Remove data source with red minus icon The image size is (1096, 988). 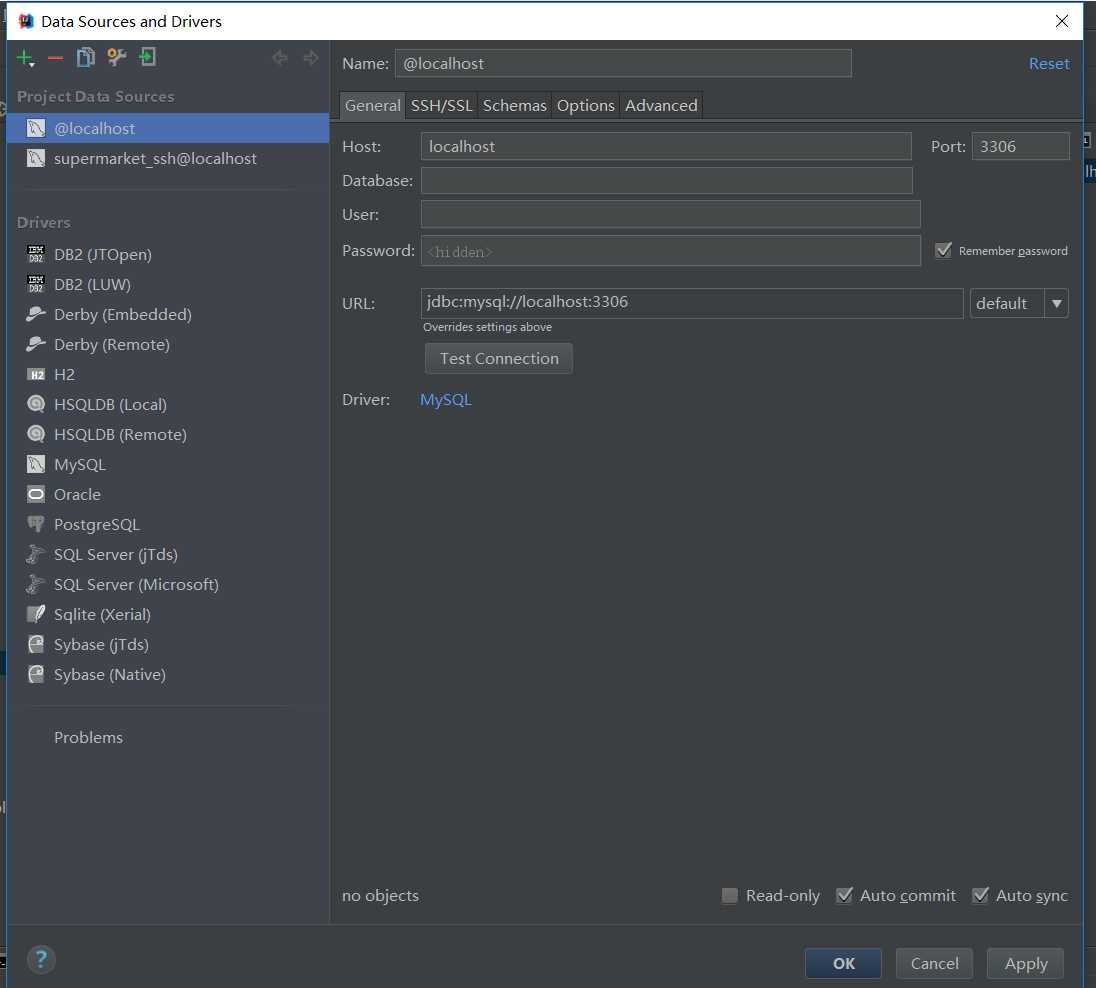point(55,58)
